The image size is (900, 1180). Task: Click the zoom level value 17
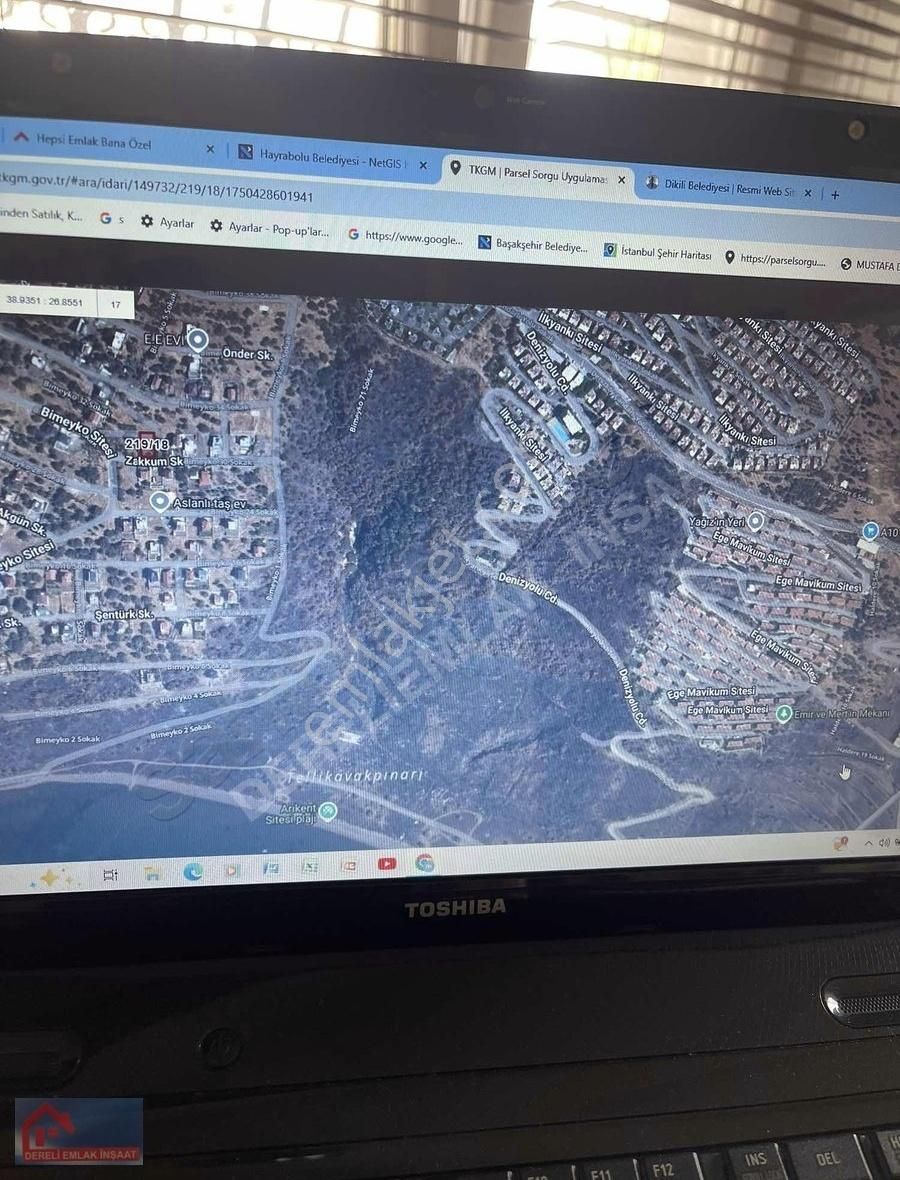115,304
